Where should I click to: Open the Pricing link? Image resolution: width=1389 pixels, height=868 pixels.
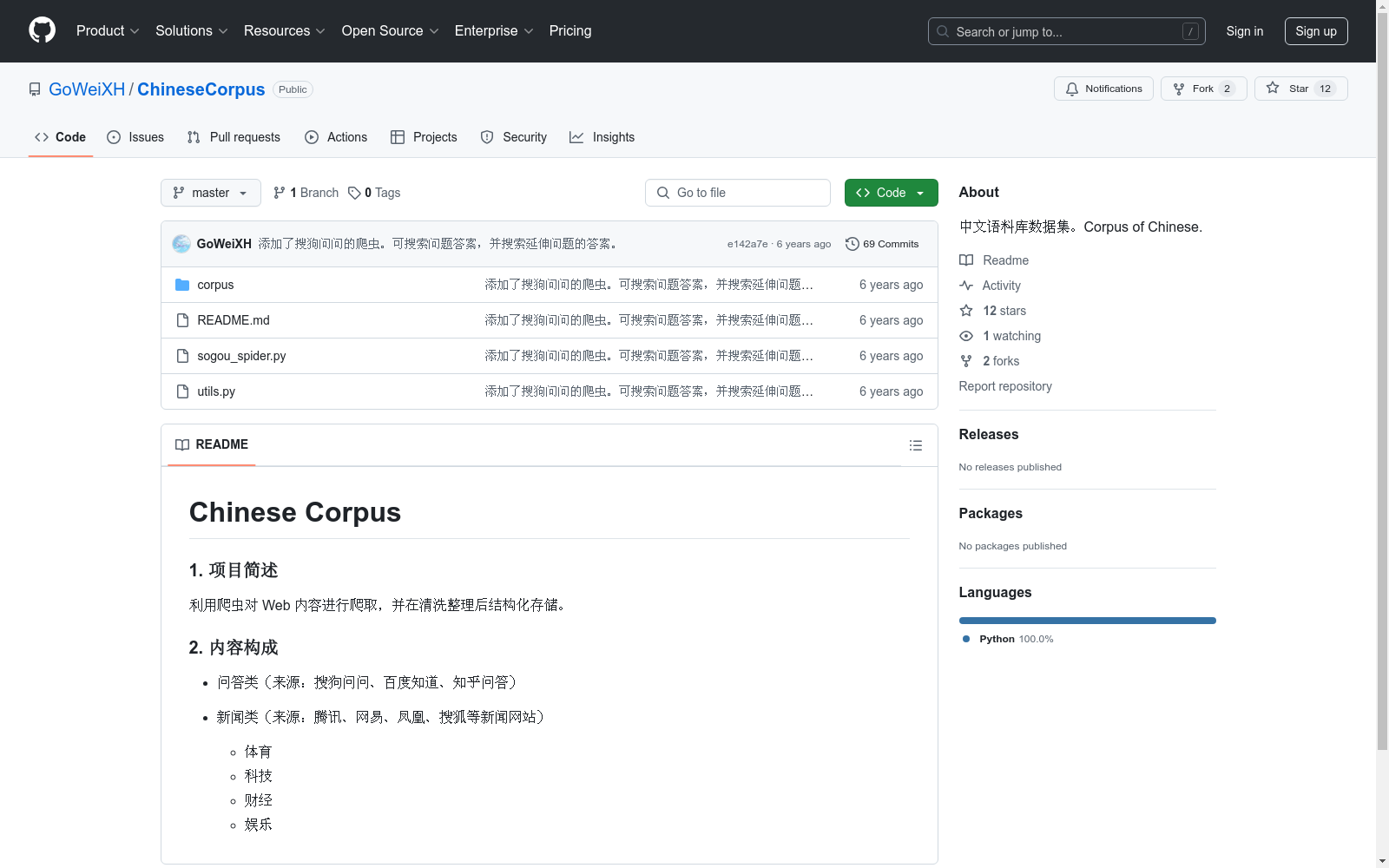(570, 30)
